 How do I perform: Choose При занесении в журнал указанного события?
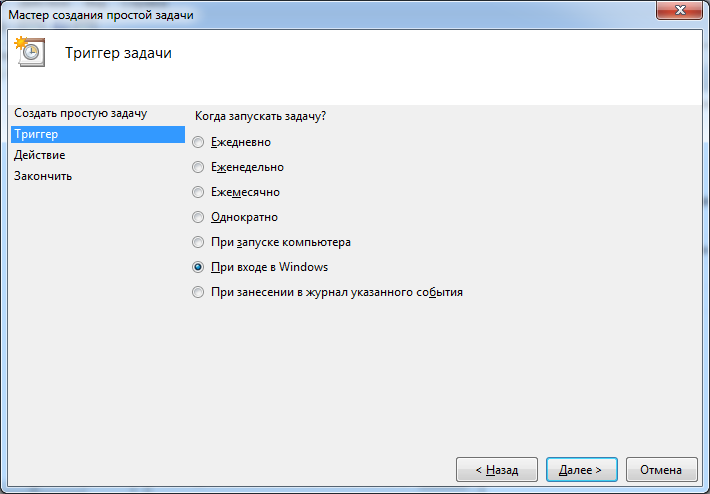coord(199,292)
